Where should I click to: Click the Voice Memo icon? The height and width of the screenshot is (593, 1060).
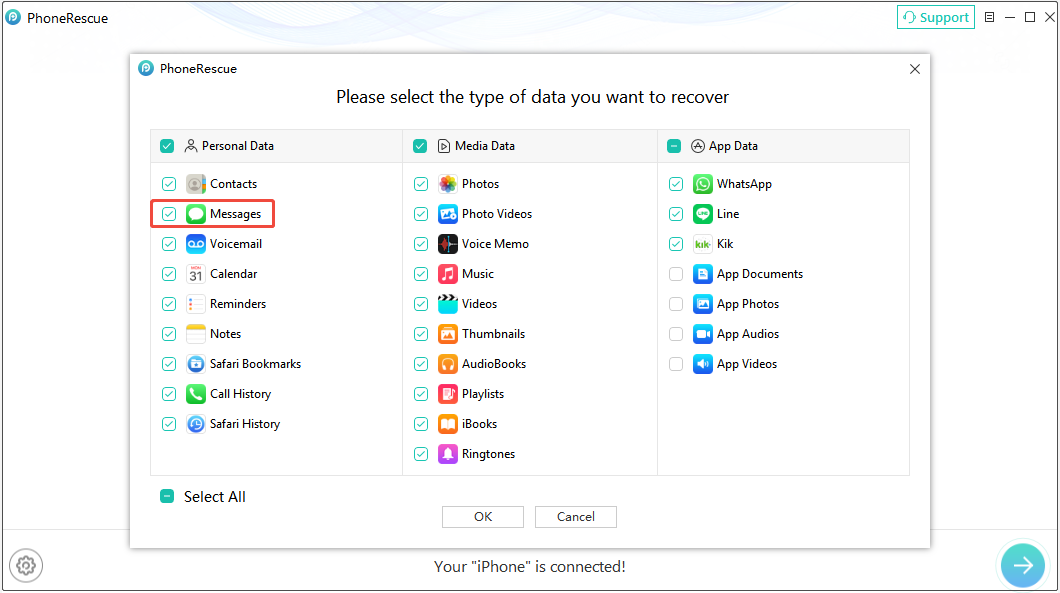[x=448, y=243]
